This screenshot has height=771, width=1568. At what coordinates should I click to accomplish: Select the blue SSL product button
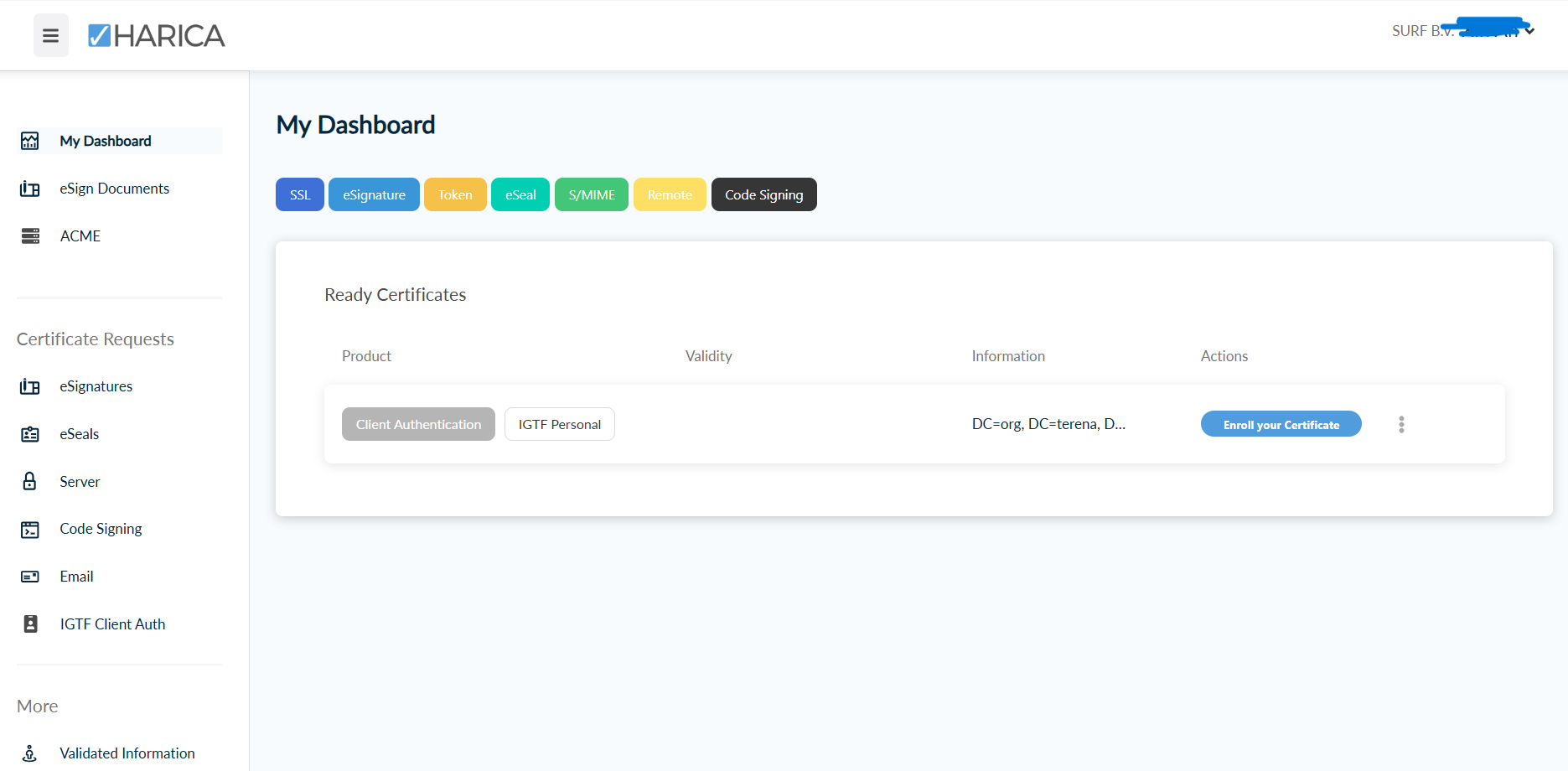coord(300,194)
